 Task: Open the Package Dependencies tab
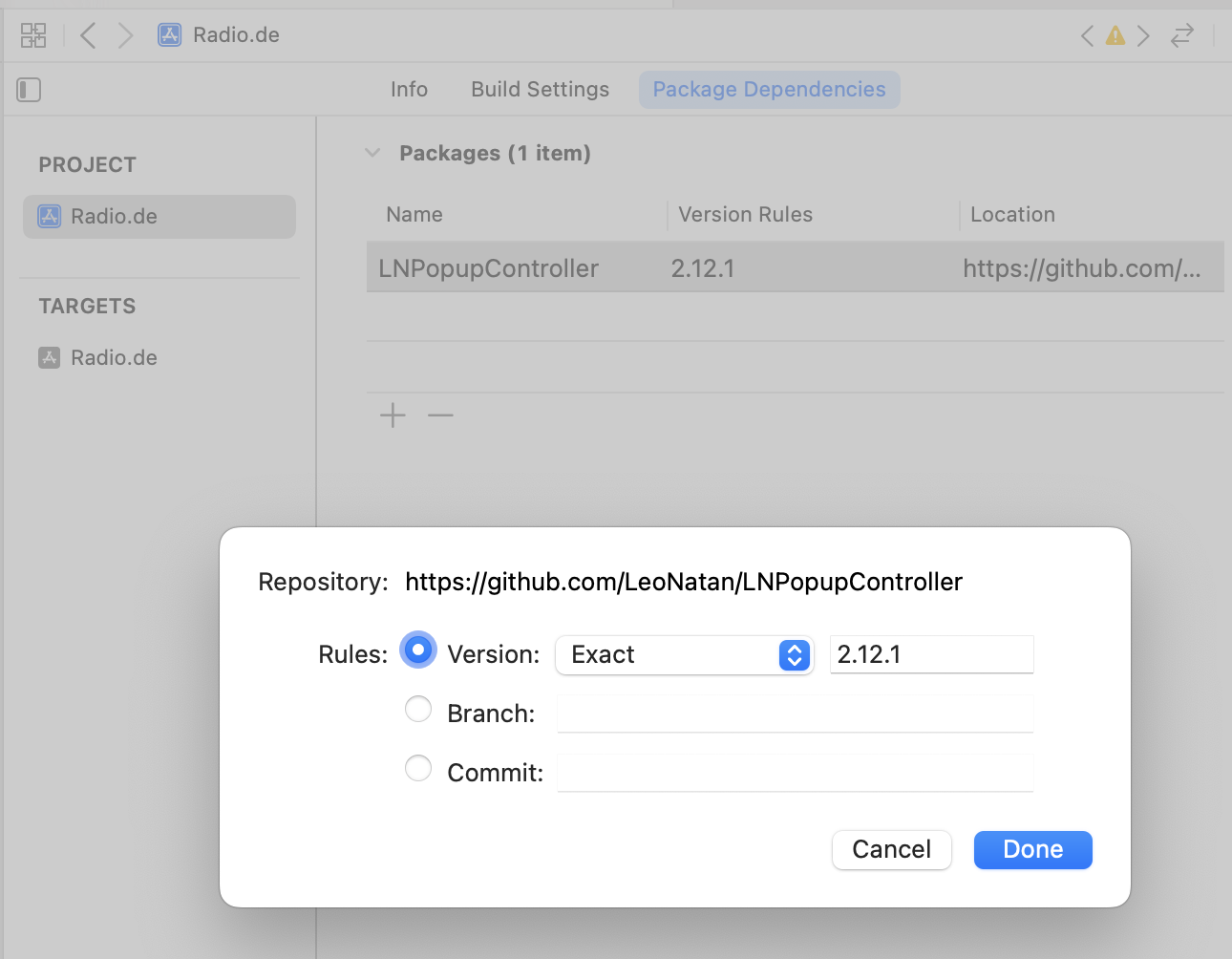tap(769, 90)
